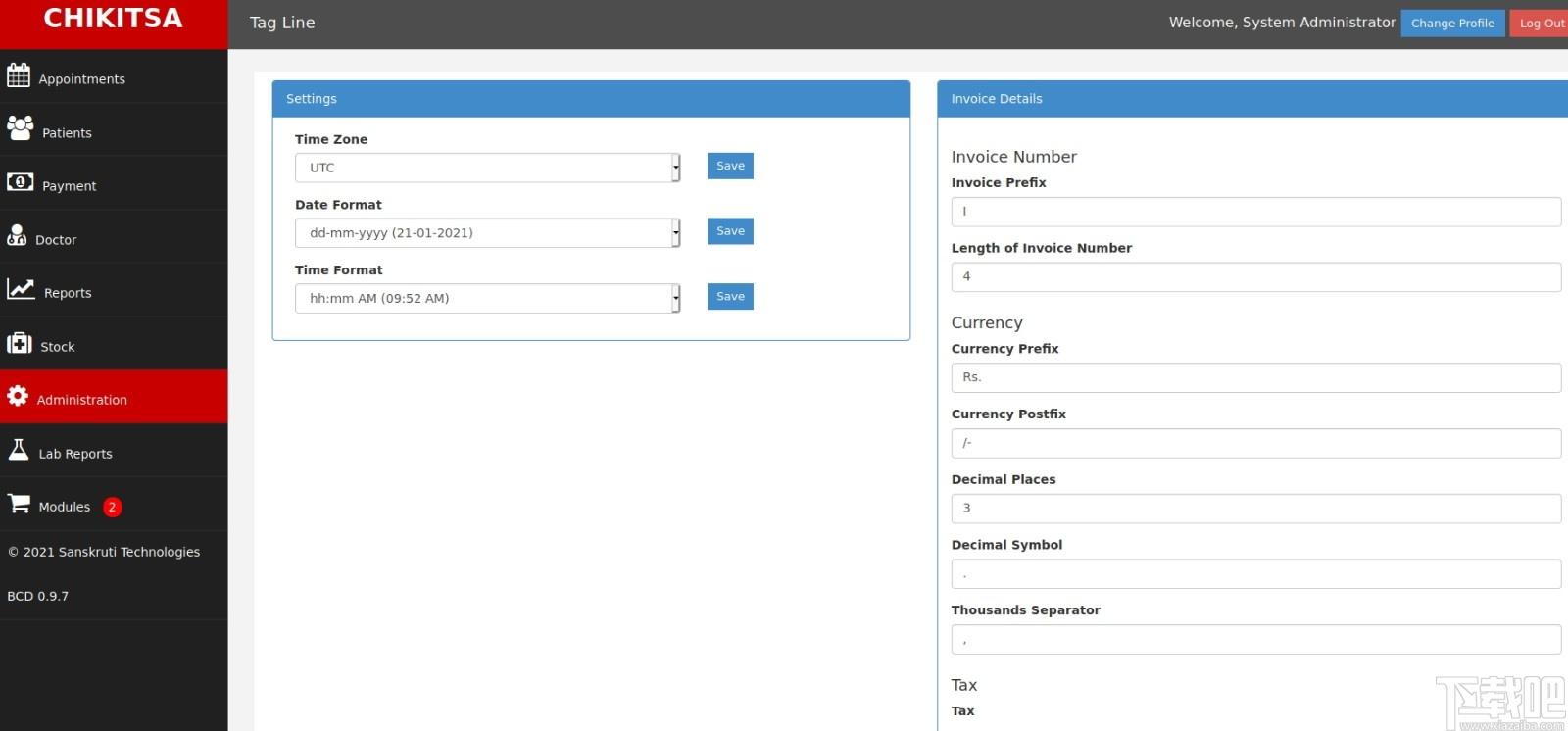Open the Reports section
Image resolution: width=1568 pixels, height=731 pixels.
click(x=114, y=290)
